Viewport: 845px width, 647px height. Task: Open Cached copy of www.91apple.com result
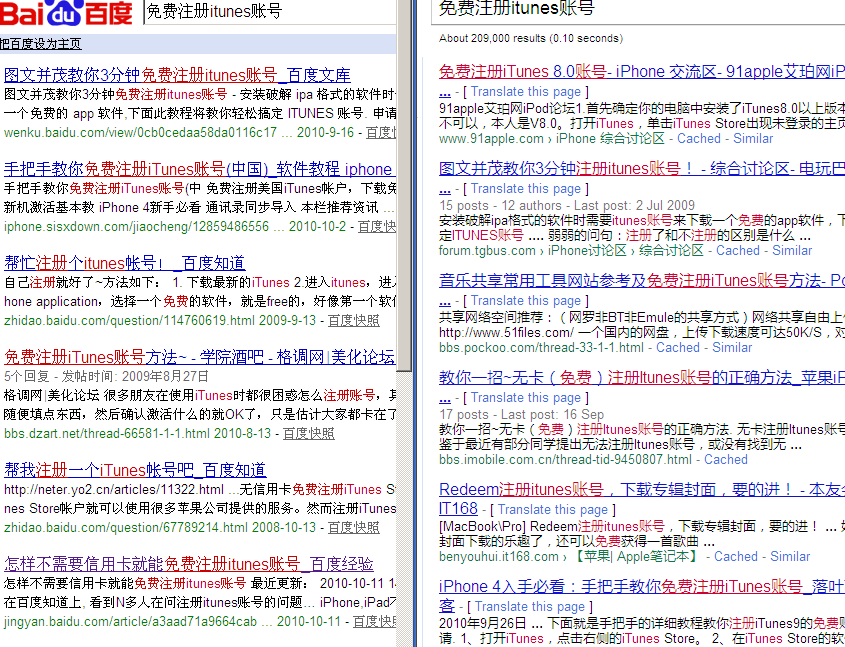click(699, 138)
